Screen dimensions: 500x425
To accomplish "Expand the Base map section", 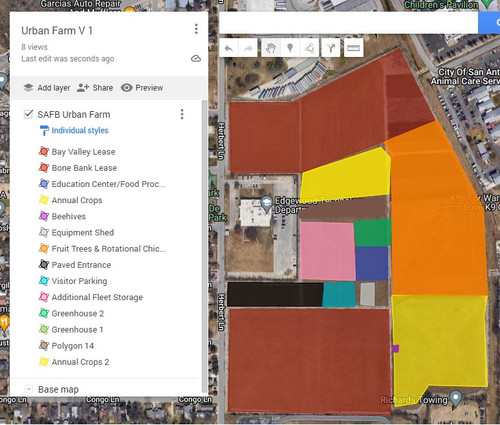I will 29,389.
